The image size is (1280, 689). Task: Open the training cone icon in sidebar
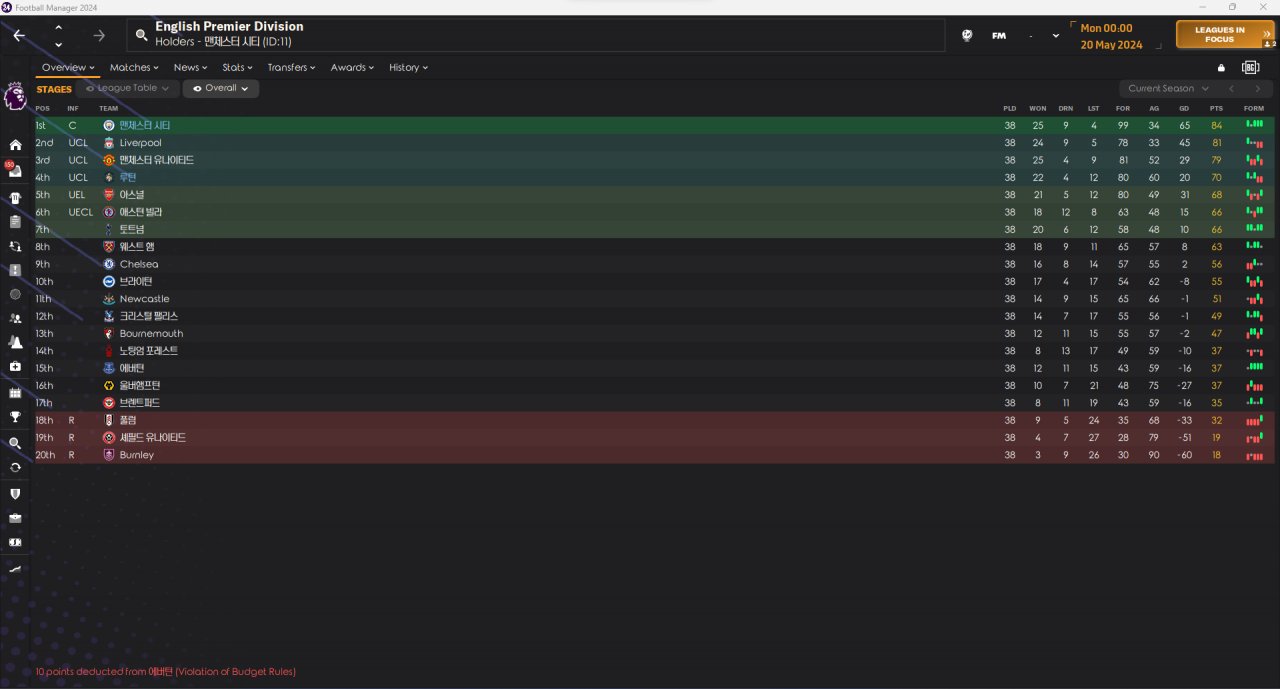point(15,342)
